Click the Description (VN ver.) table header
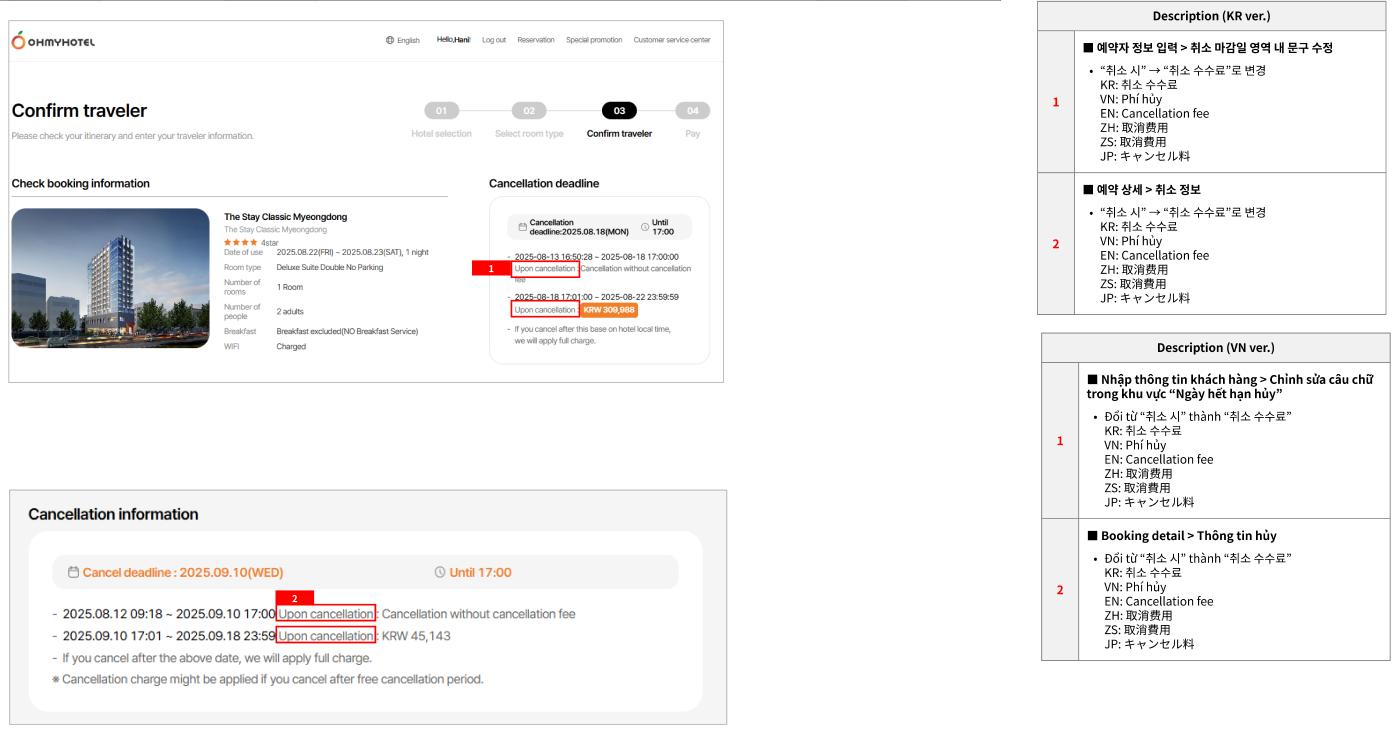1400x733 pixels. (x=1216, y=348)
